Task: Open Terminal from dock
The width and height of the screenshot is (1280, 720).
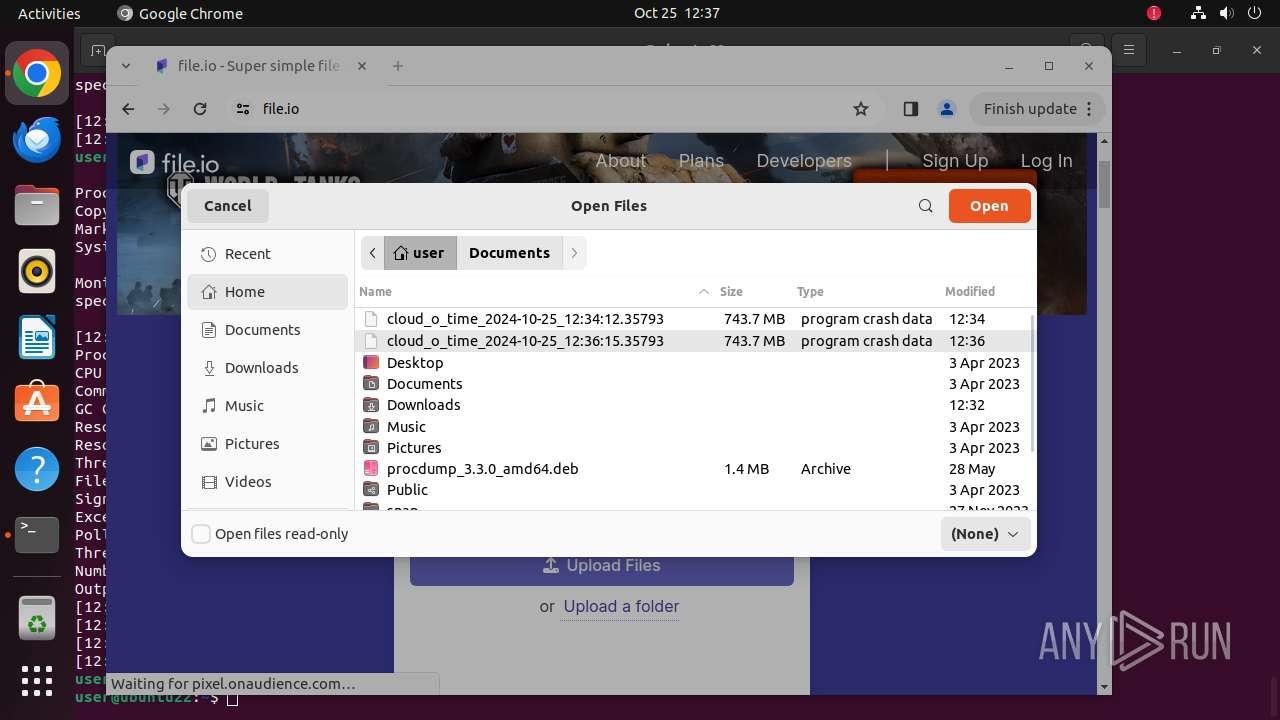Action: [x=37, y=535]
